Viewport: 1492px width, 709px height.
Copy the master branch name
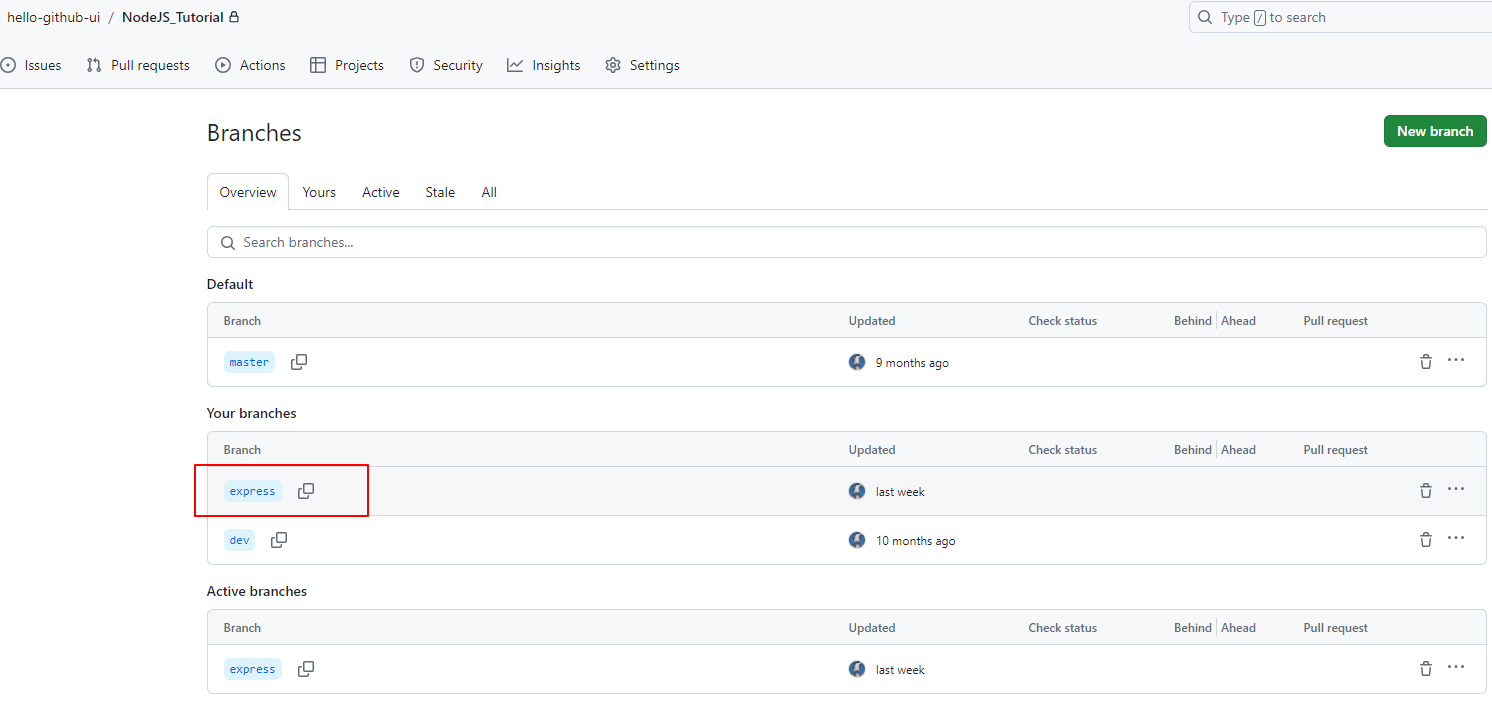tap(299, 362)
